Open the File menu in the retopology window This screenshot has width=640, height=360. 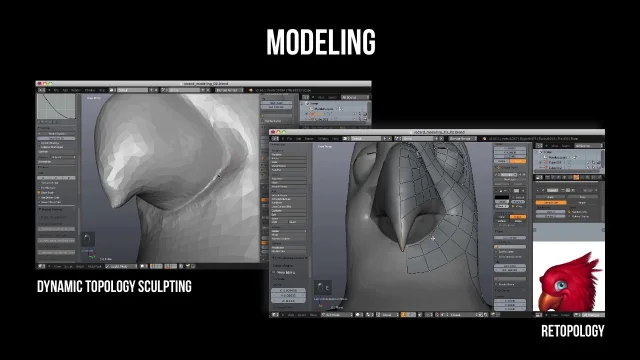pos(289,139)
